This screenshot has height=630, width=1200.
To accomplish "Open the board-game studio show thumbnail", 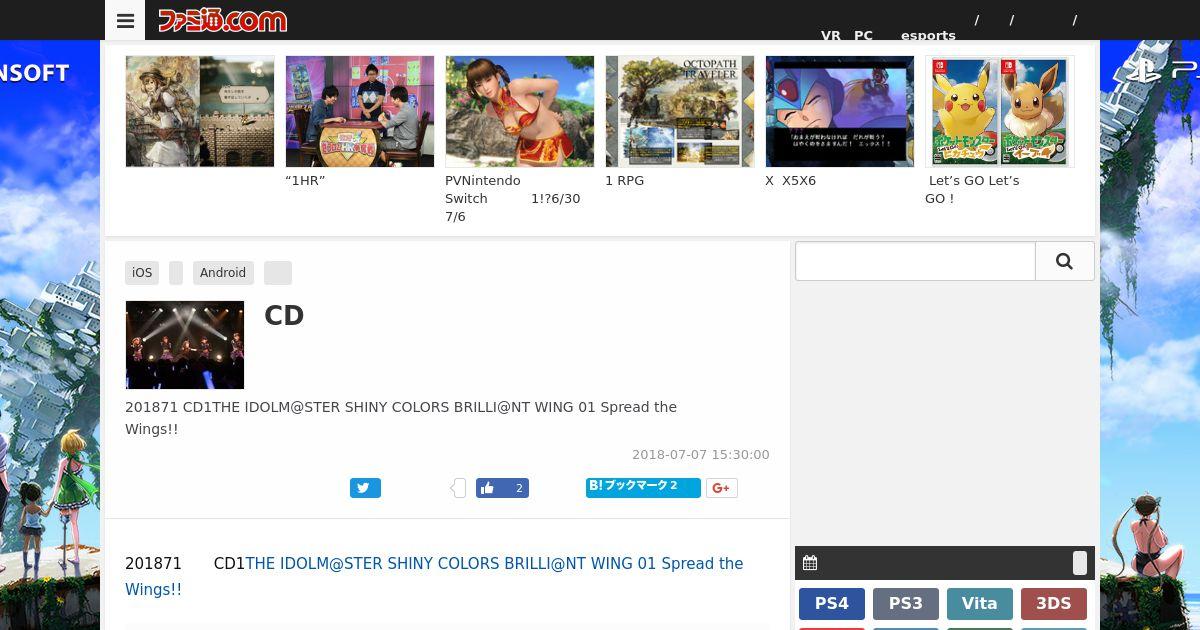I will (x=360, y=111).
